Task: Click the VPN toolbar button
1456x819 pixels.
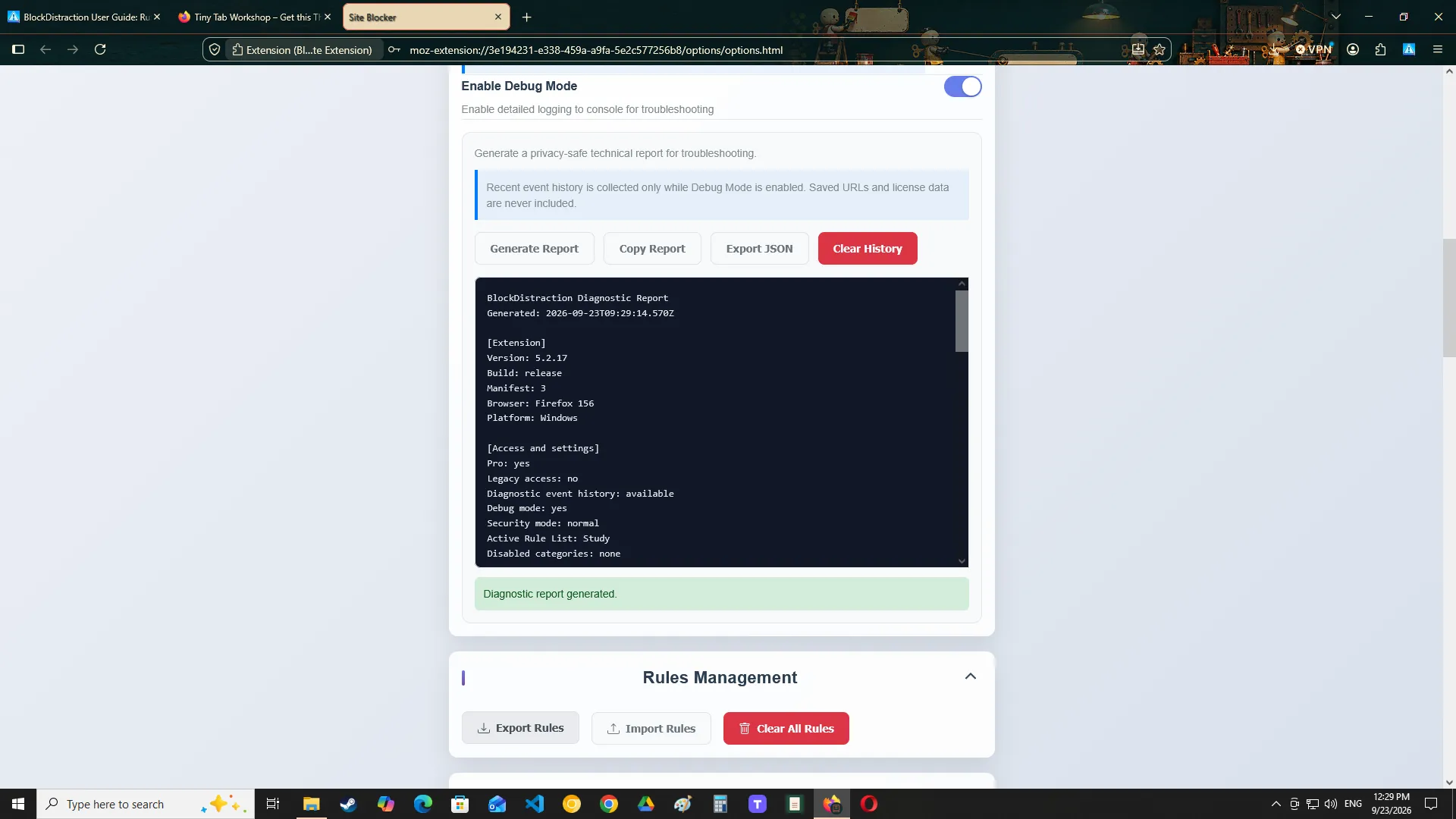Action: pos(1314,49)
